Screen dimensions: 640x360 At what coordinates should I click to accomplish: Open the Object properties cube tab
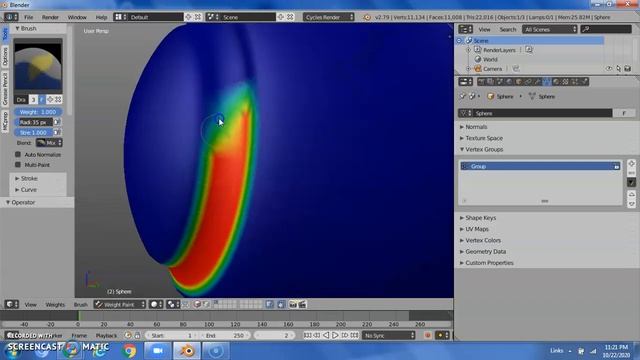519,82
